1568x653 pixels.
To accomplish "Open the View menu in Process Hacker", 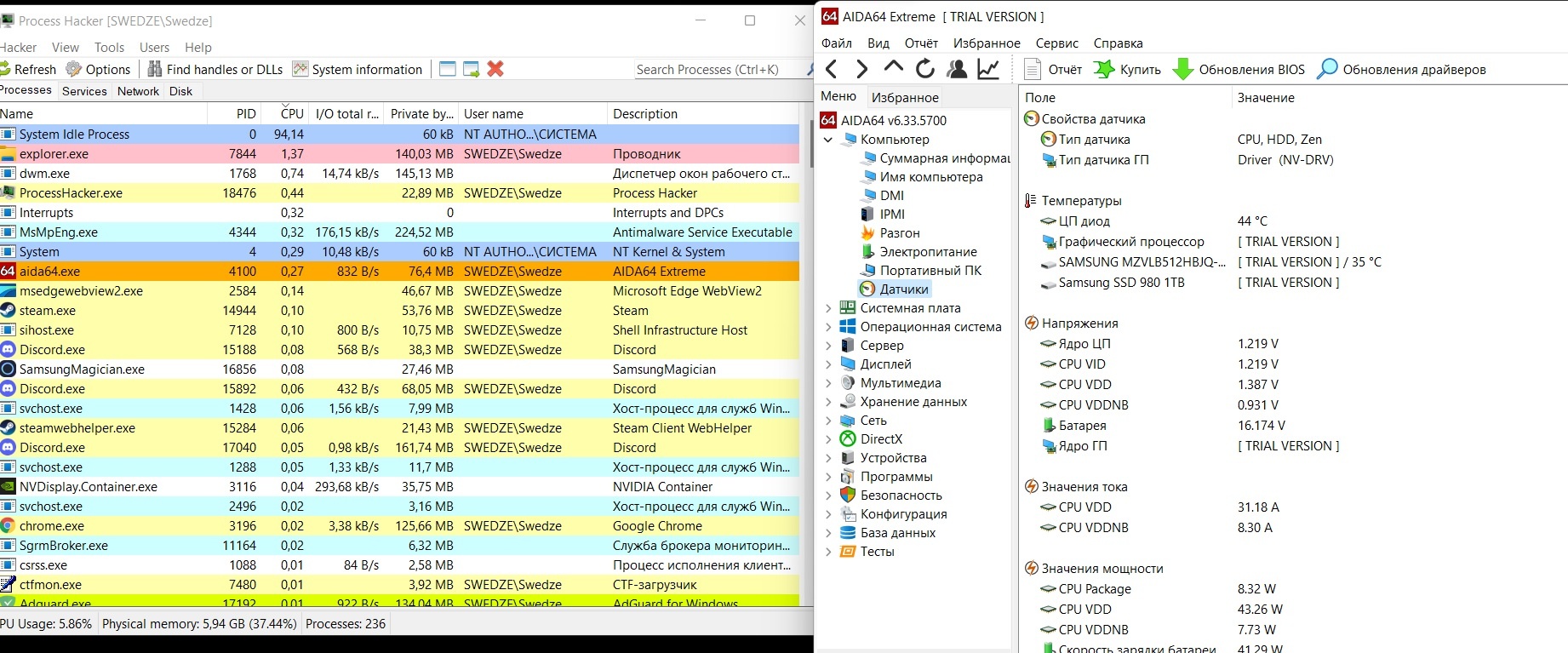I will coord(66,48).
